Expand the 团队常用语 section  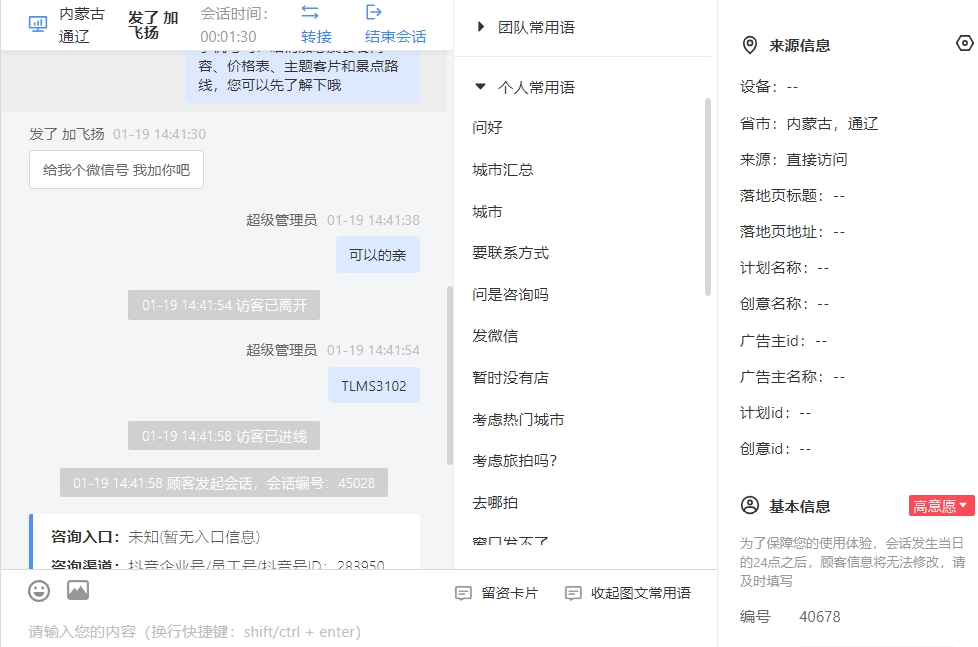point(480,27)
